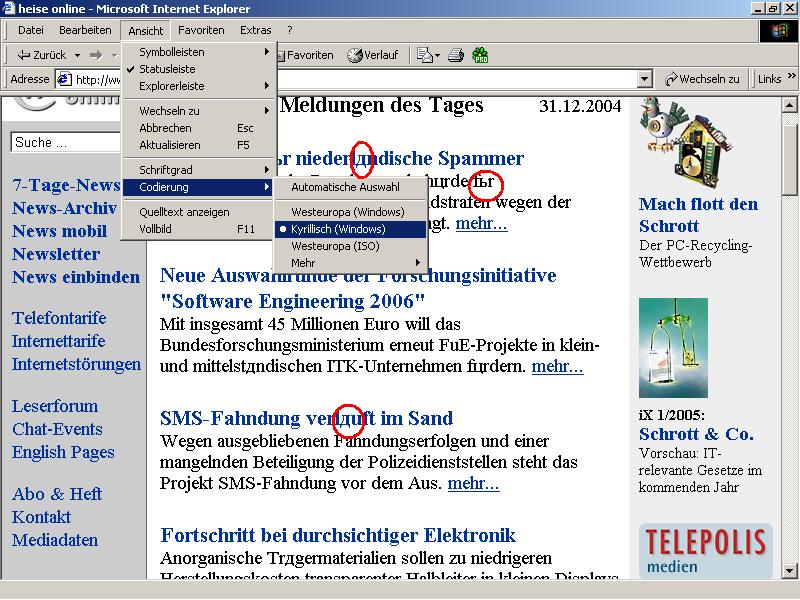Open the SMS-Fahndung headline link

click(306, 418)
